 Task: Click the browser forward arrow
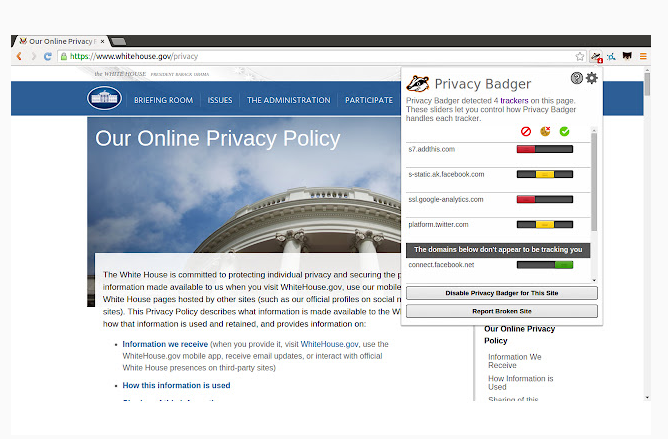click(33, 56)
